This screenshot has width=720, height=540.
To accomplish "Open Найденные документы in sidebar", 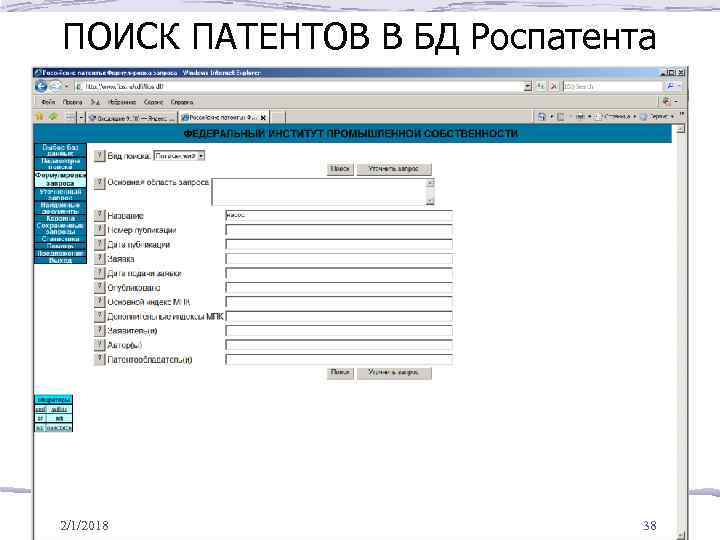I will [x=60, y=208].
